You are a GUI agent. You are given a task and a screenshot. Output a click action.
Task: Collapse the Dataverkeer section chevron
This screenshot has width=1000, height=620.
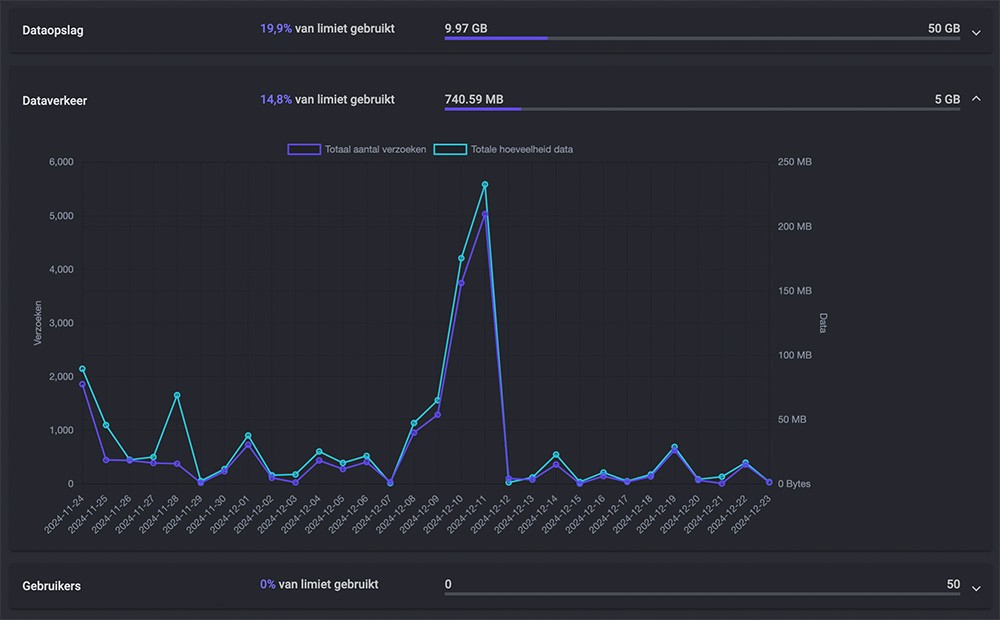tap(977, 99)
